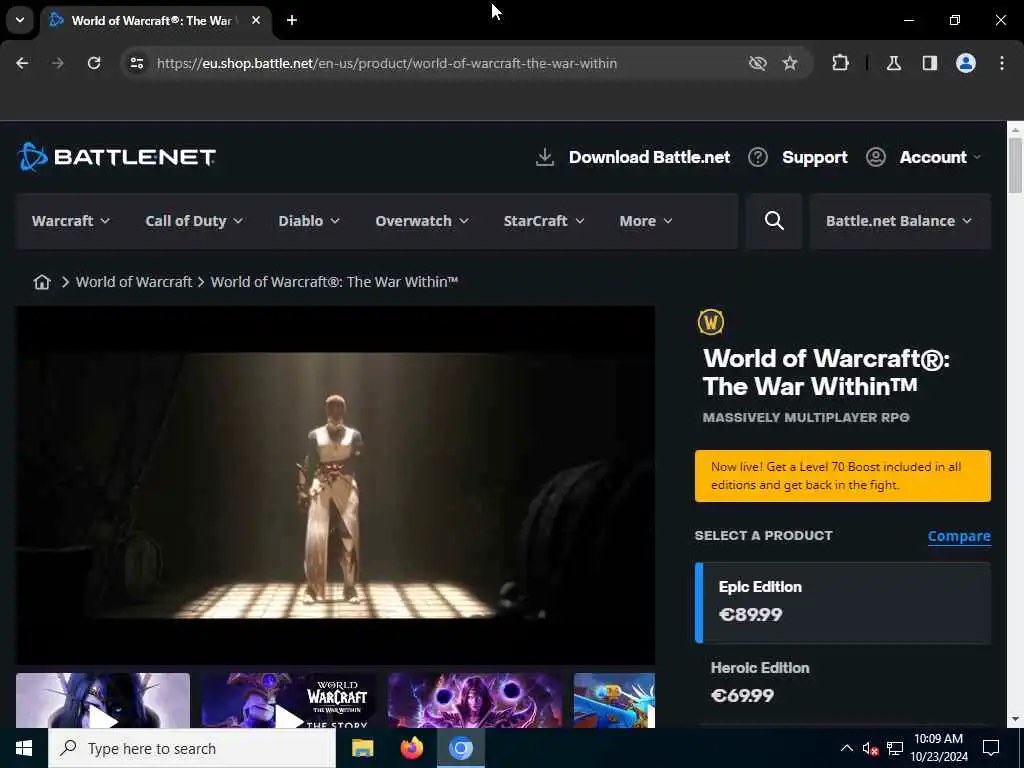Viewport: 1024px width, 768px height.
Task: Select the blue partially visible thumbnail
Action: (614, 700)
